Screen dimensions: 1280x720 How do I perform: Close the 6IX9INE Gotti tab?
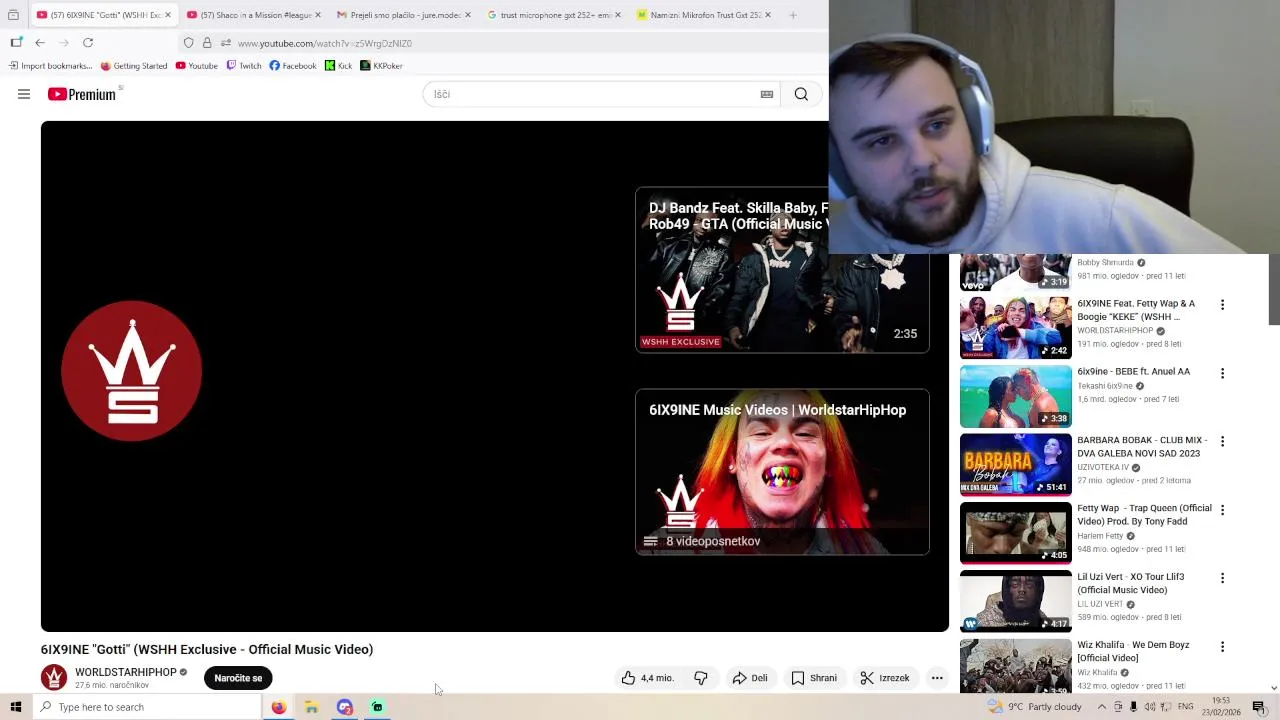coord(167,15)
